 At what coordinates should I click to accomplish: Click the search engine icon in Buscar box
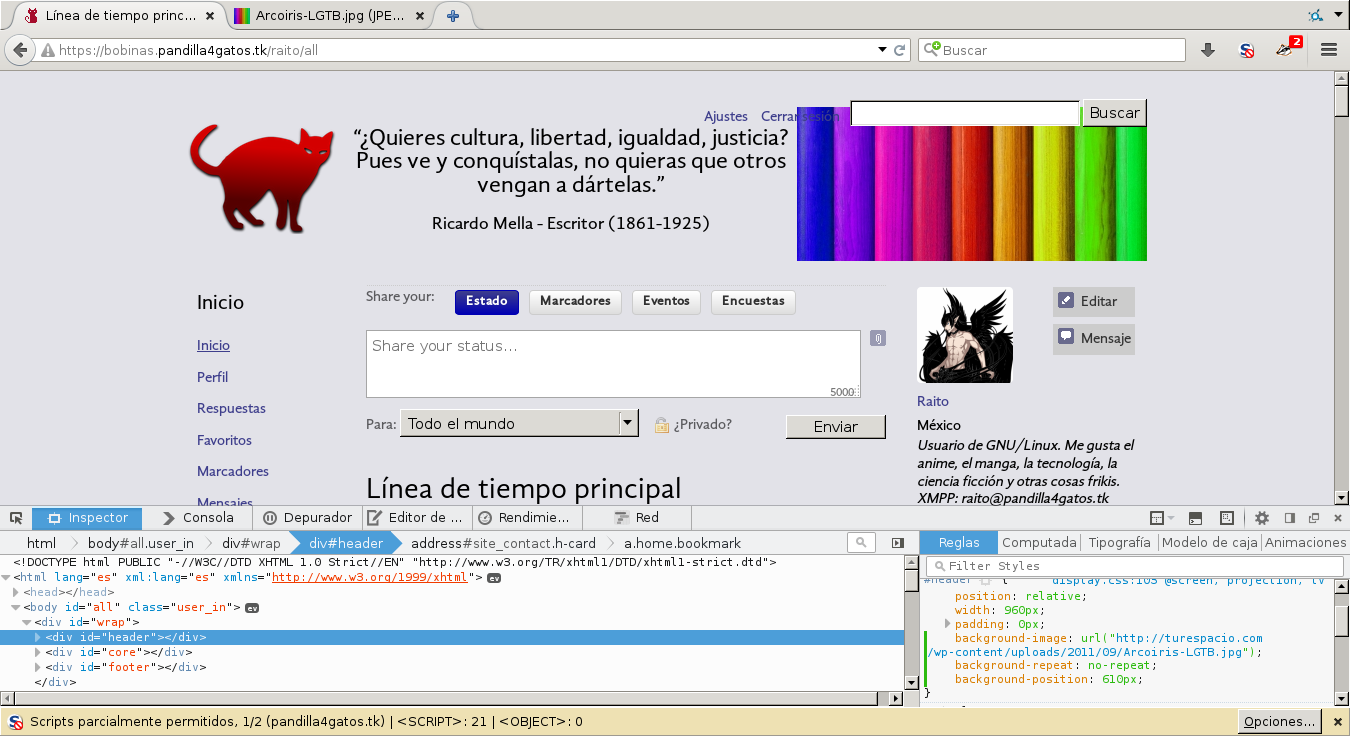(931, 50)
